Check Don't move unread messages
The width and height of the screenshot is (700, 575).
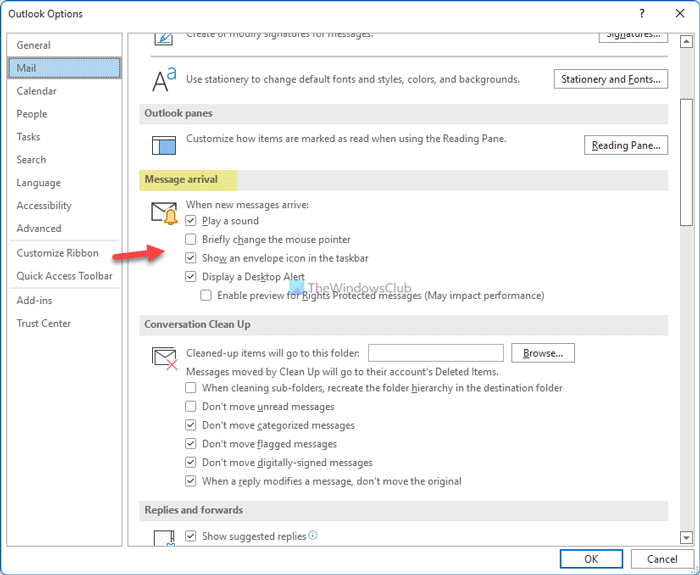pyautogui.click(x=191, y=407)
